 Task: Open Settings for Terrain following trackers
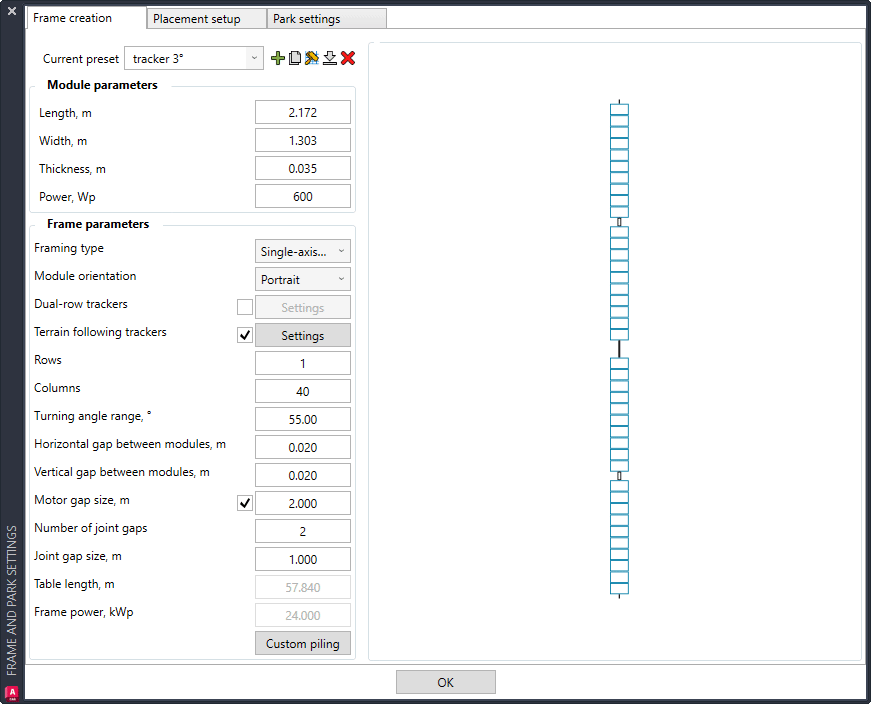[303, 335]
